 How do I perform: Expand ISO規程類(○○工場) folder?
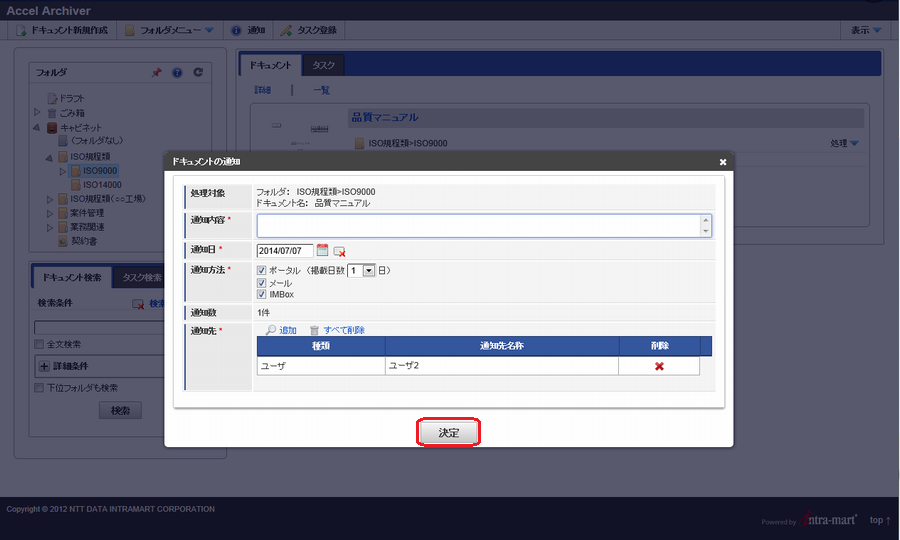coord(50,199)
